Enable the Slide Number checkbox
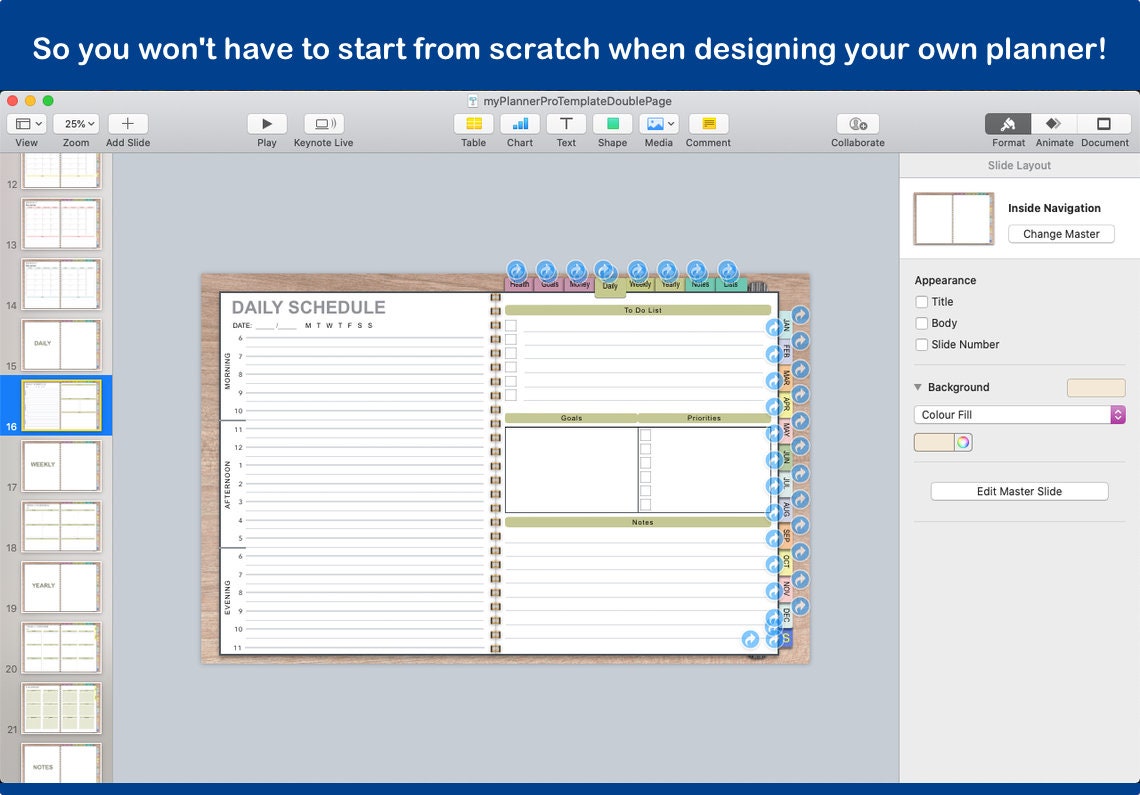Screen dimensions: 1140x795 [920, 344]
